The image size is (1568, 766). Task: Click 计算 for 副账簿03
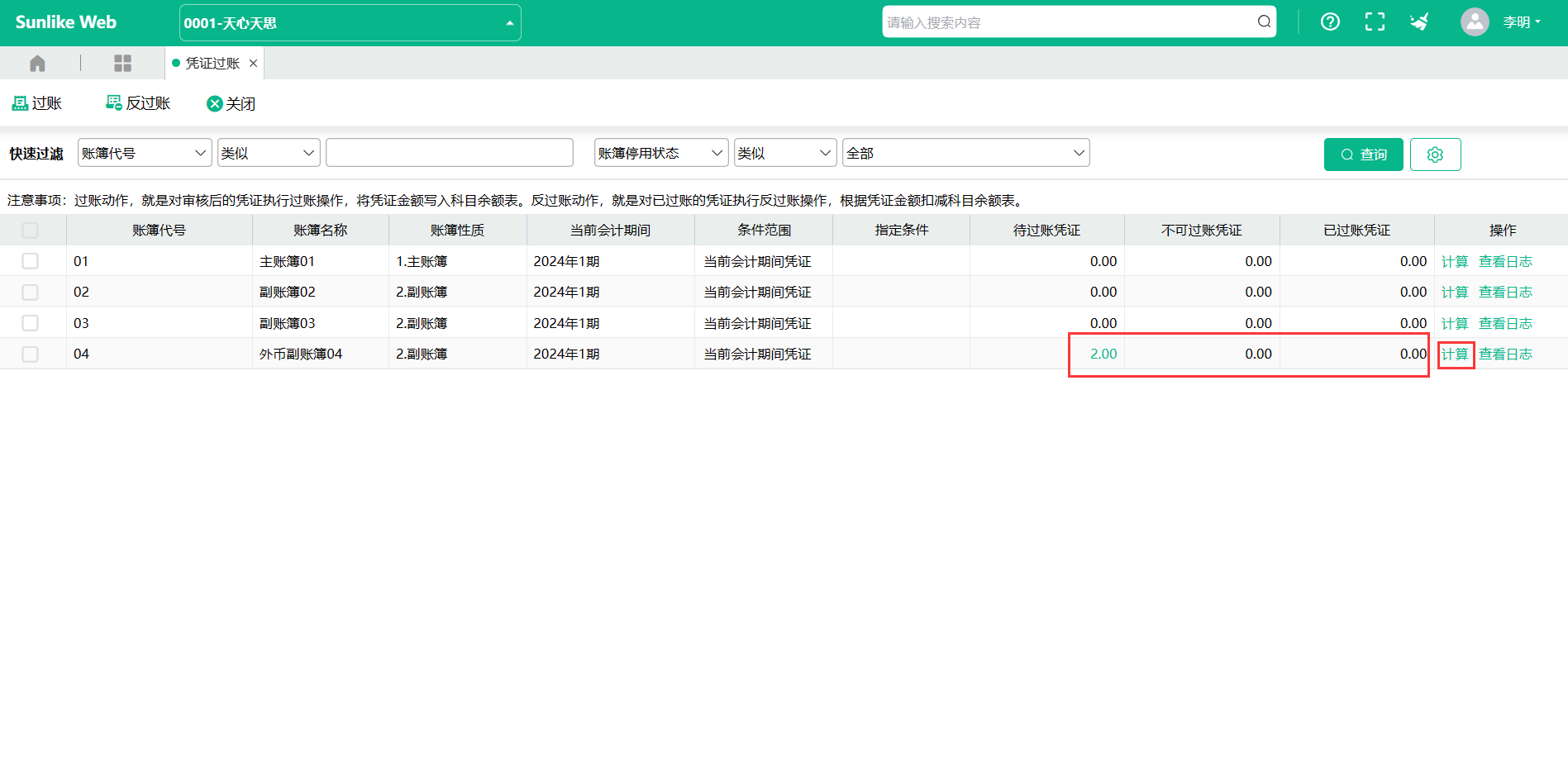pos(1455,324)
